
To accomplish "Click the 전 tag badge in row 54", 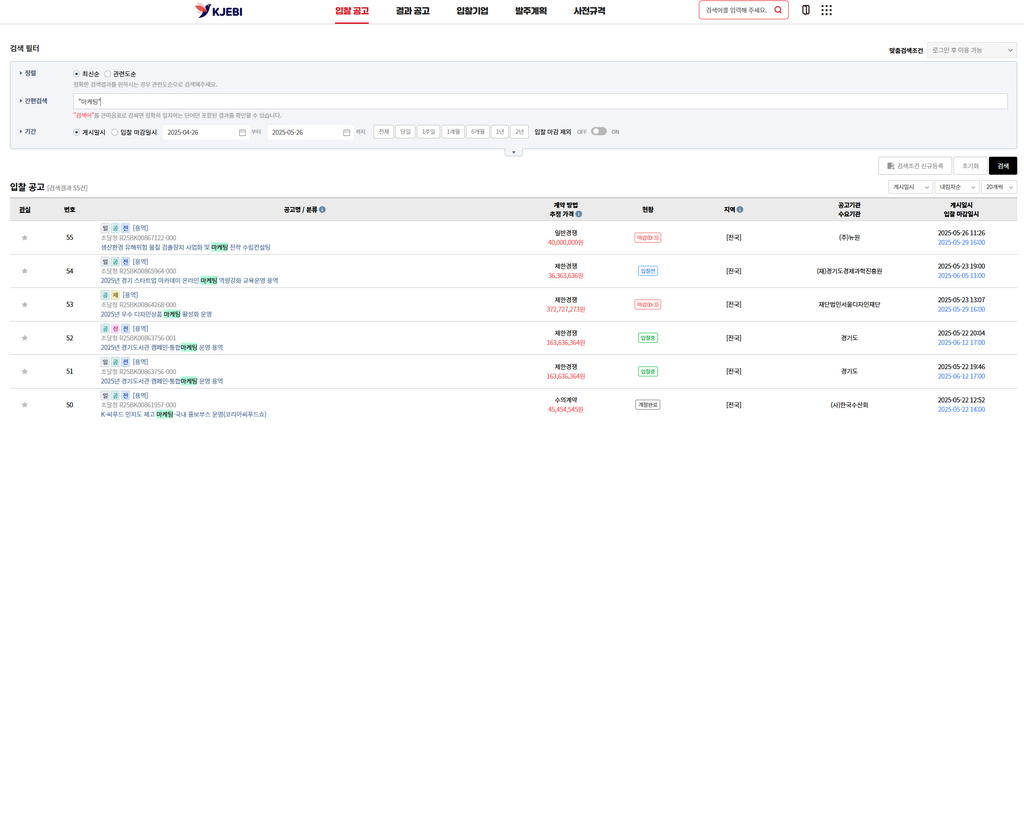I will click(x=125, y=262).
